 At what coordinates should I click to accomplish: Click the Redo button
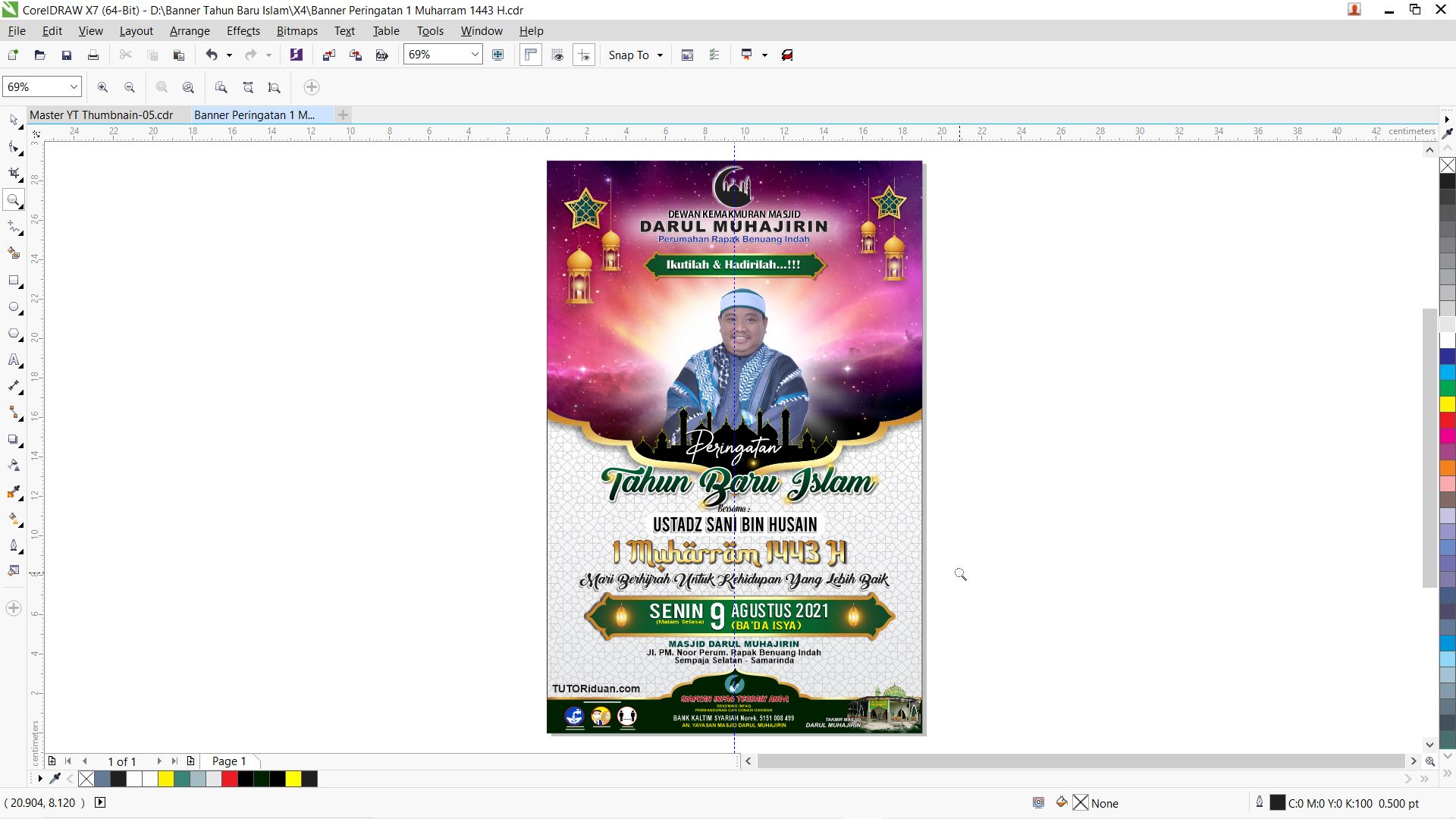click(x=250, y=55)
